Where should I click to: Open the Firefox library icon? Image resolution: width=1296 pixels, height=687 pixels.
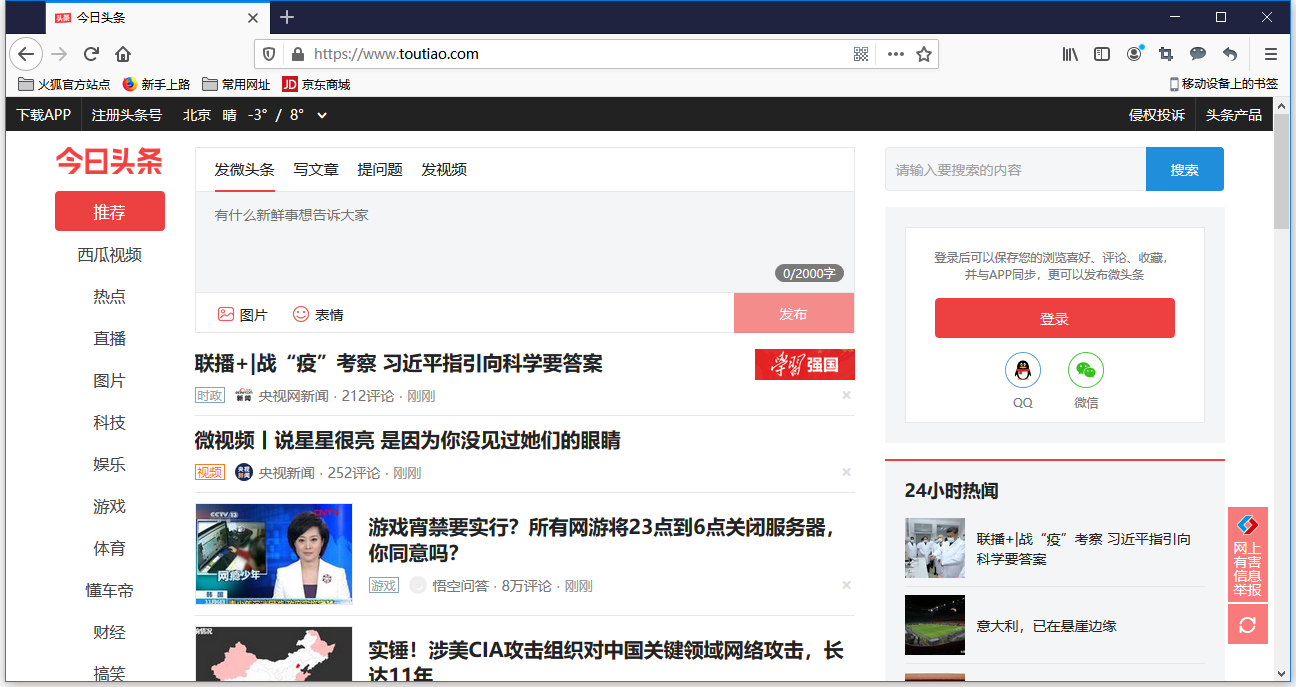click(1070, 54)
